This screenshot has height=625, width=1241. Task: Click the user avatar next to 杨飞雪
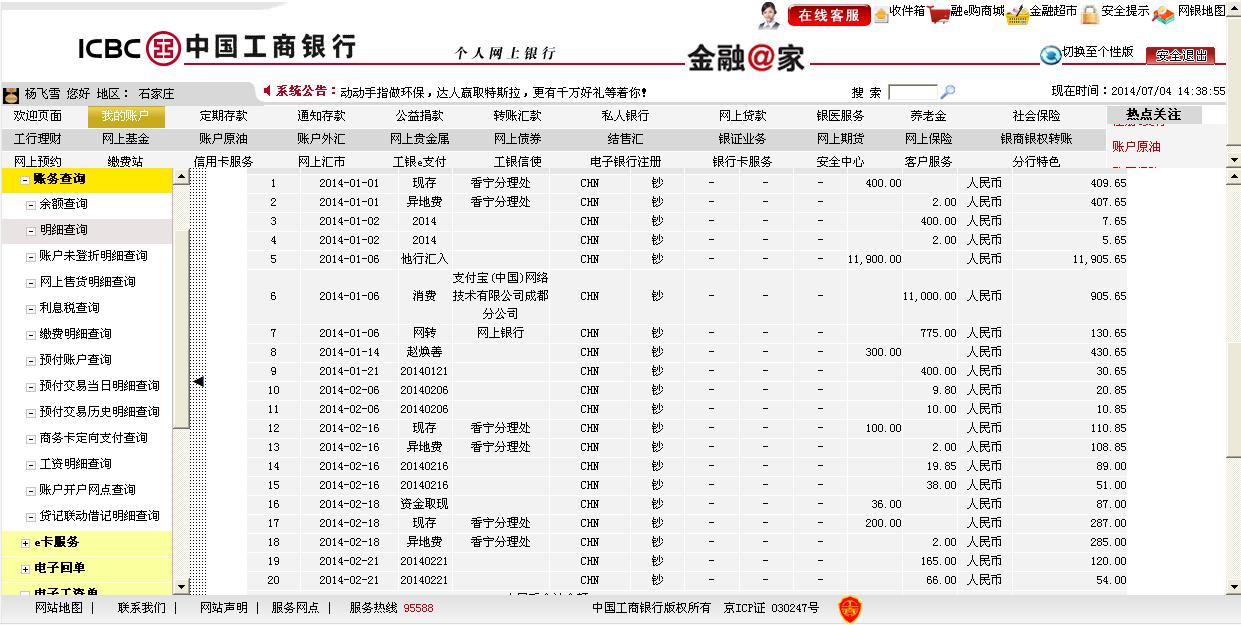click(x=12, y=95)
